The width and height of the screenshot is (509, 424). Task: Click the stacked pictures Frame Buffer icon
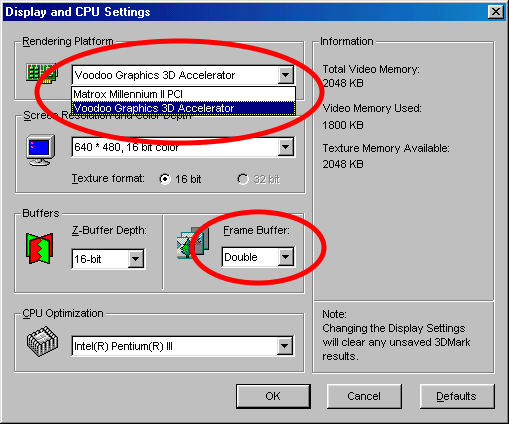click(193, 243)
